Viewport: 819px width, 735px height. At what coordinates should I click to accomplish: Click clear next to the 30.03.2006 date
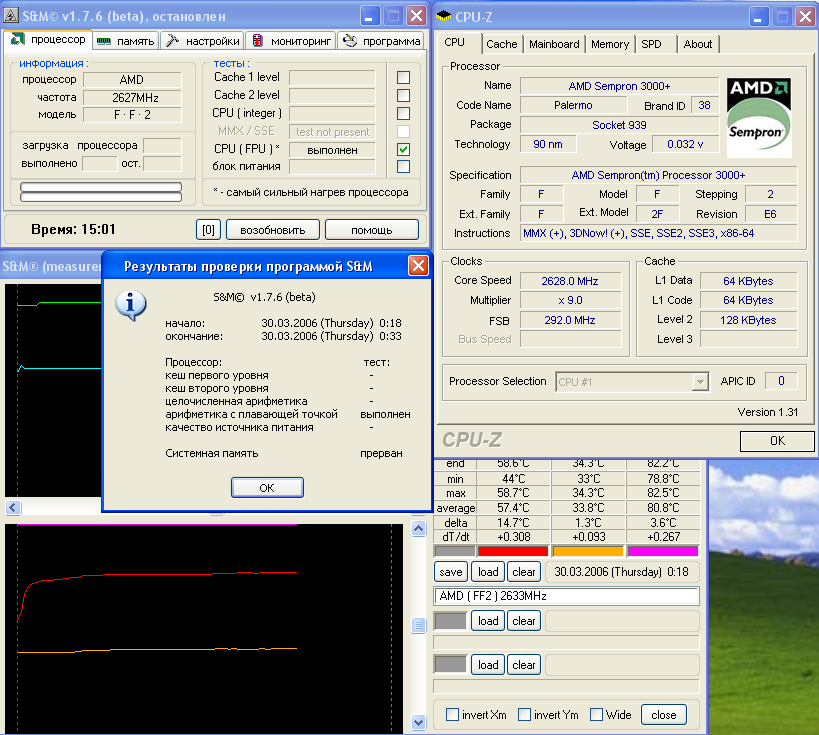524,572
